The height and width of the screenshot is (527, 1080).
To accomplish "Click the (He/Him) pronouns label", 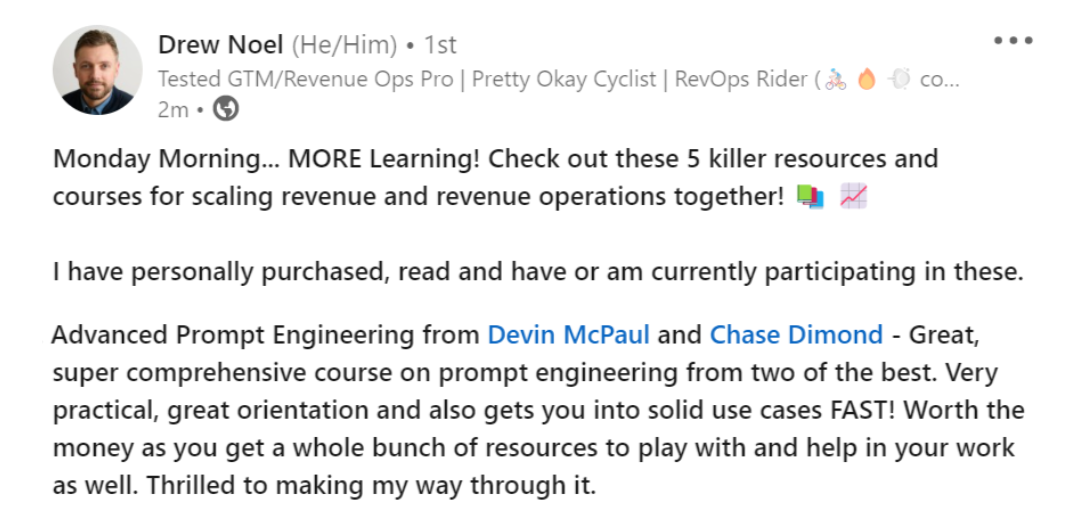I will [344, 45].
